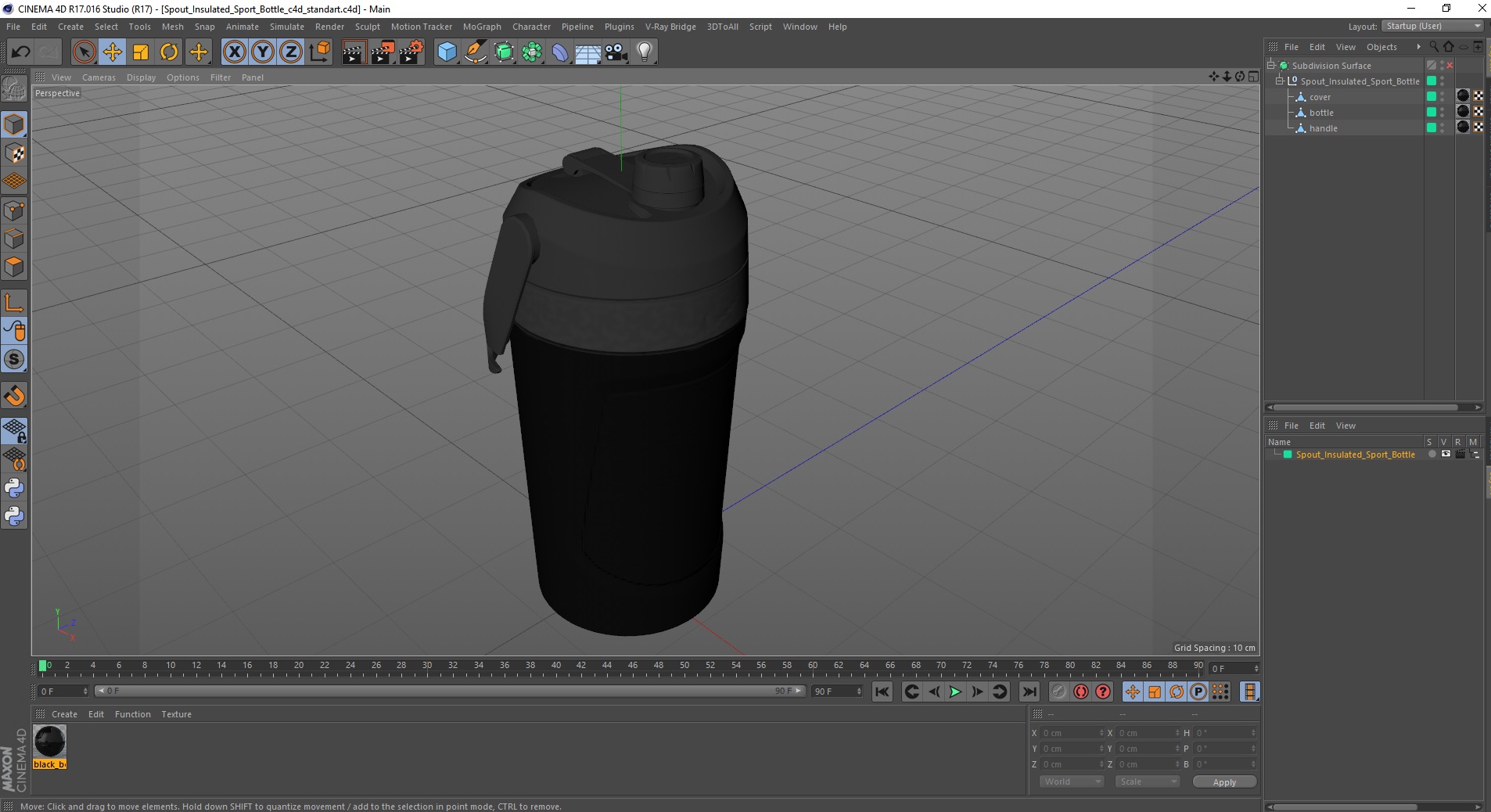Viewport: 1491px width, 812px height.
Task: Go to the start of animation
Action: (x=882, y=692)
